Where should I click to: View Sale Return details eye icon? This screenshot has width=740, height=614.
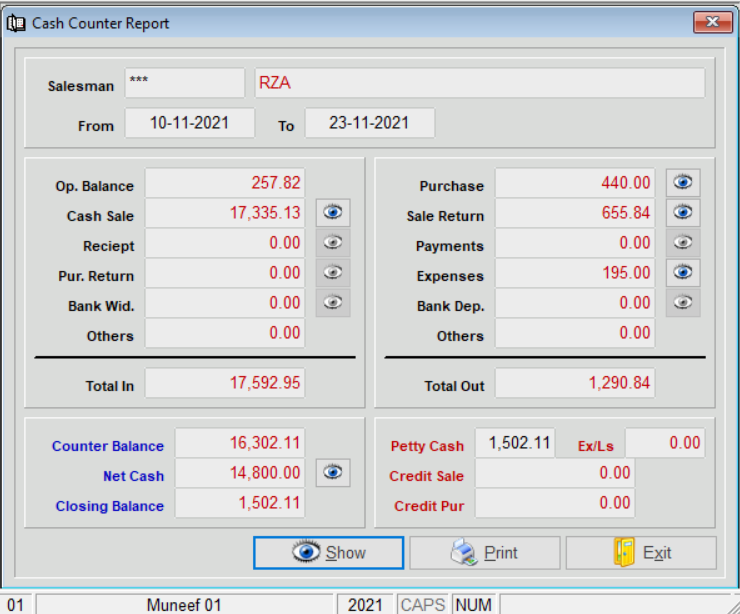683,213
